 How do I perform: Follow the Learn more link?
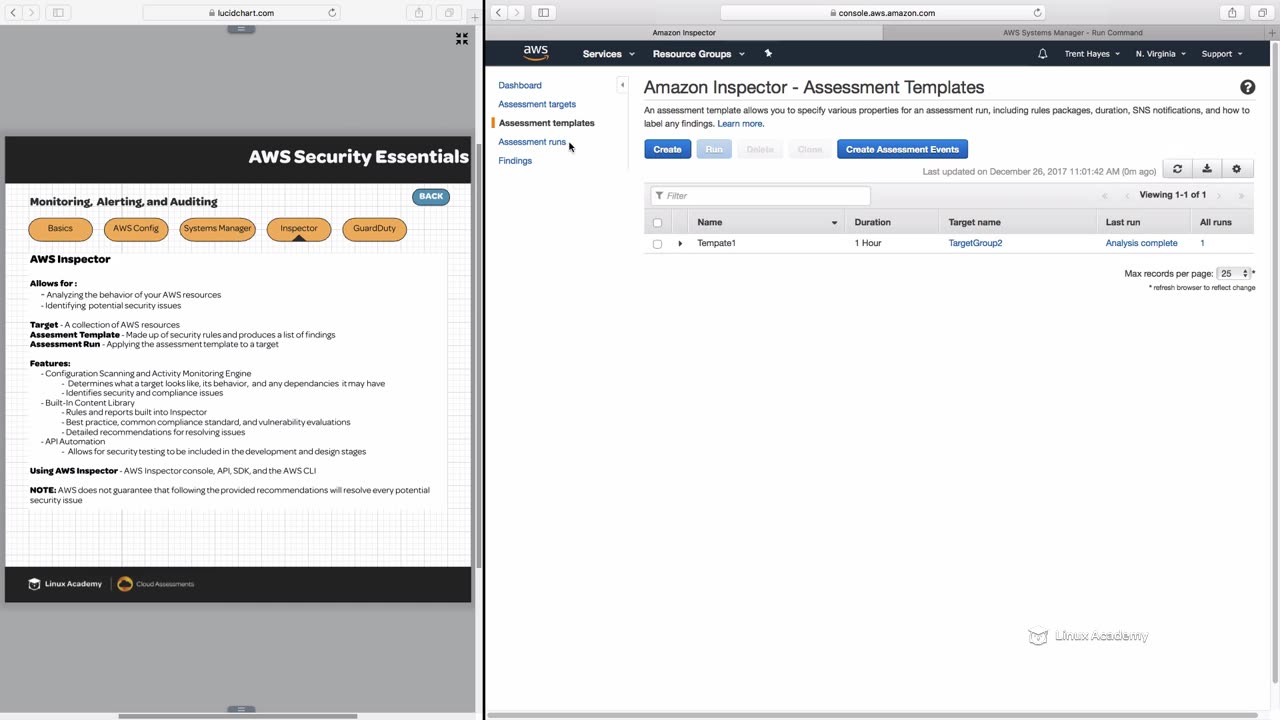740,124
